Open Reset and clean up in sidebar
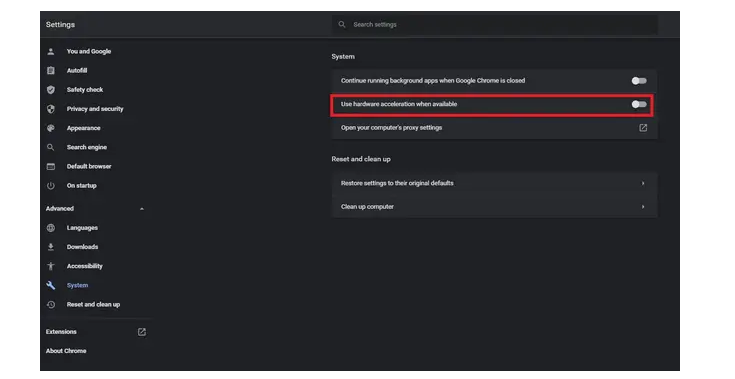735x379 pixels. (93, 305)
